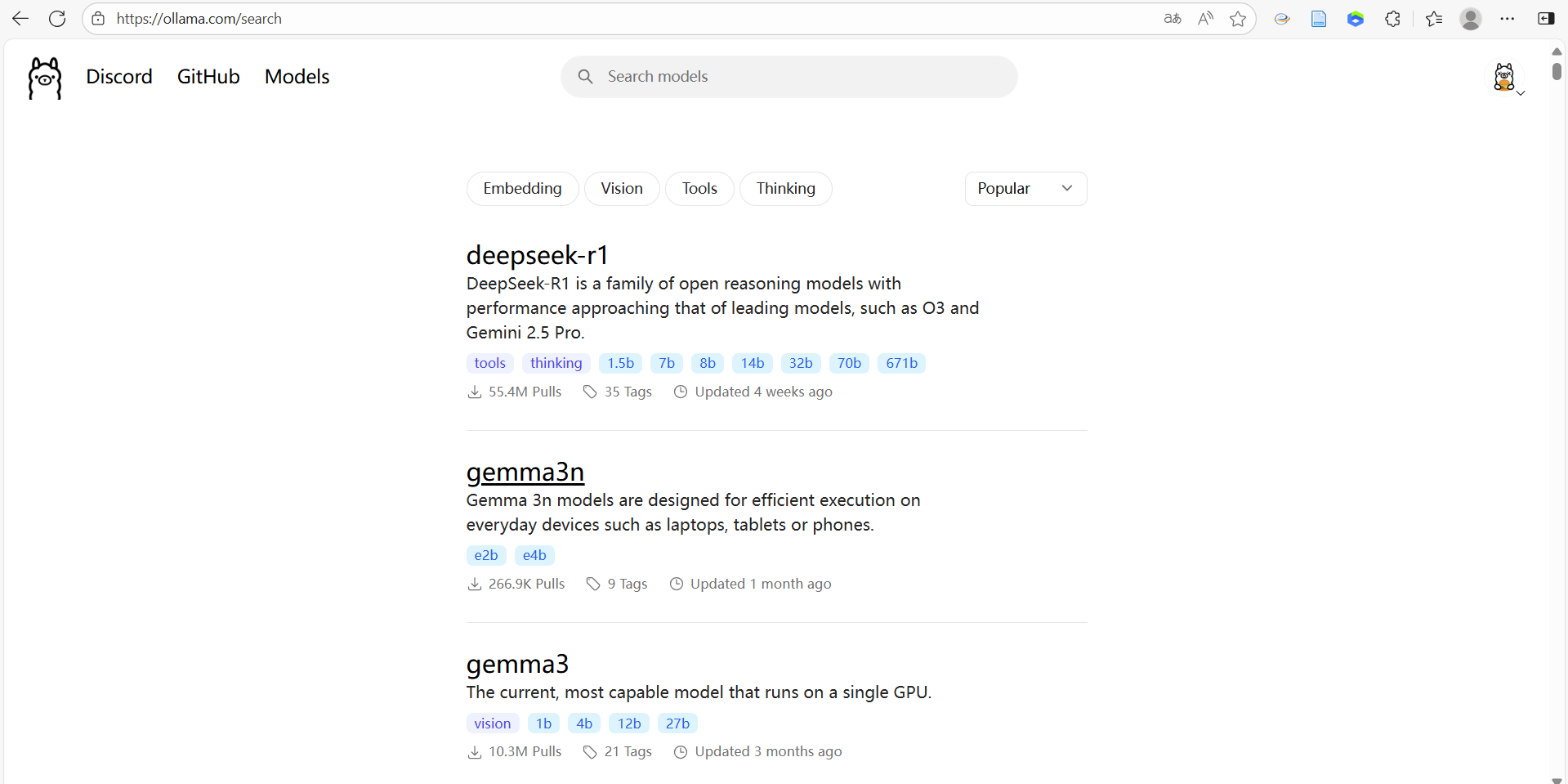This screenshot has width=1568, height=784.
Task: Open the Discord link
Action: click(119, 77)
